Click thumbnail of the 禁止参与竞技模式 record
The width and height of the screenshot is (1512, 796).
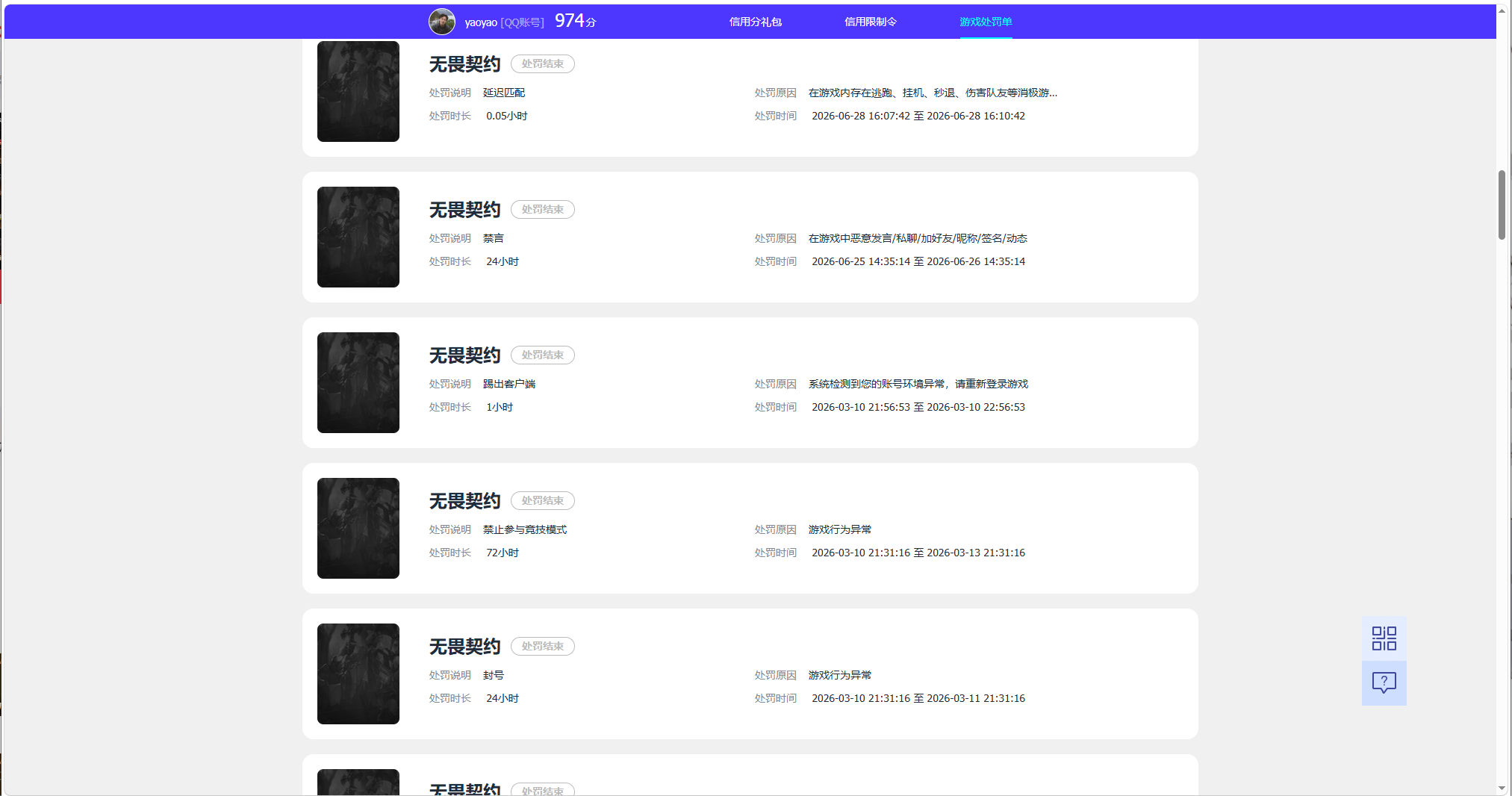point(358,528)
